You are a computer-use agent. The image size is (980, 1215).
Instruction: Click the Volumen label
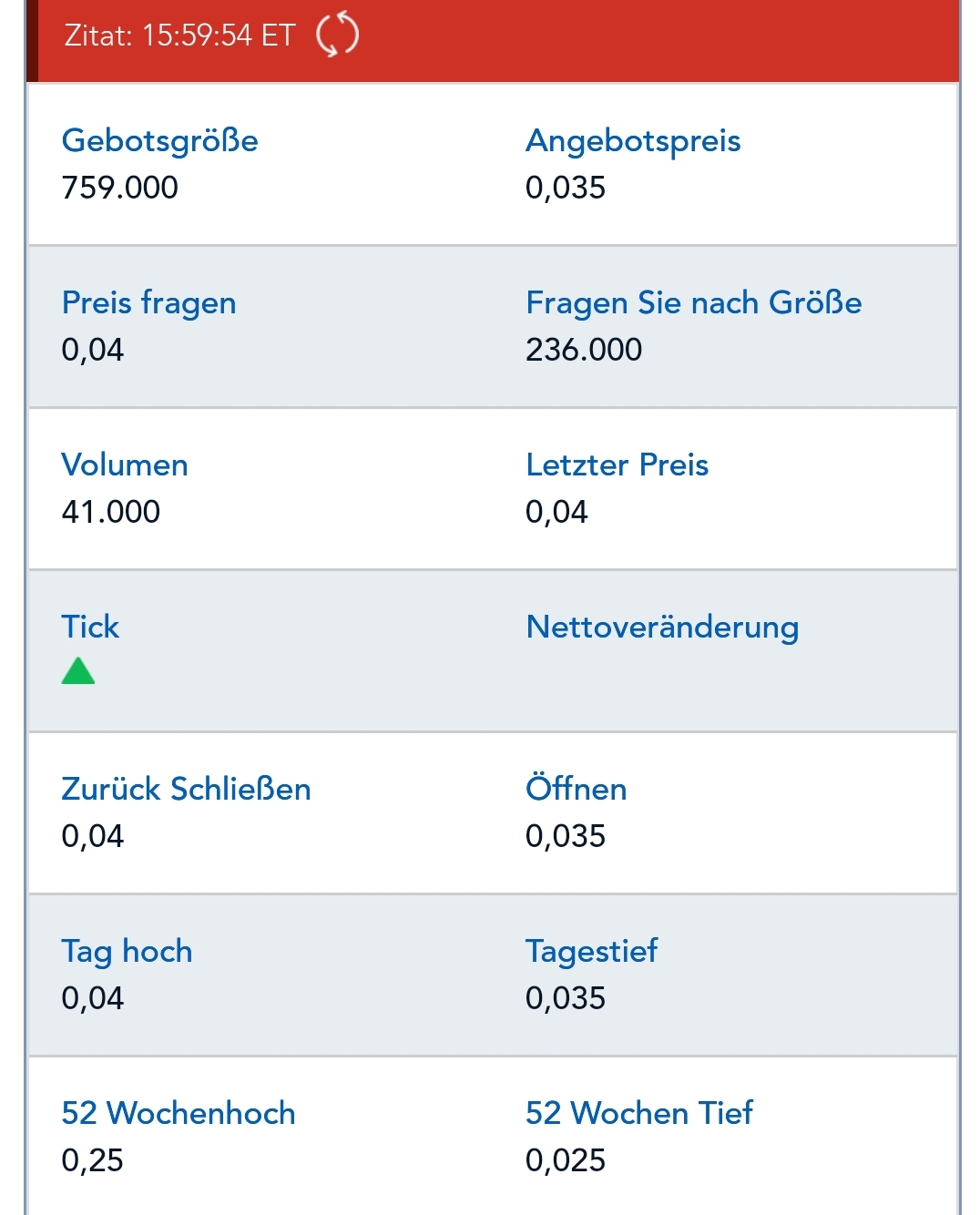click(124, 465)
